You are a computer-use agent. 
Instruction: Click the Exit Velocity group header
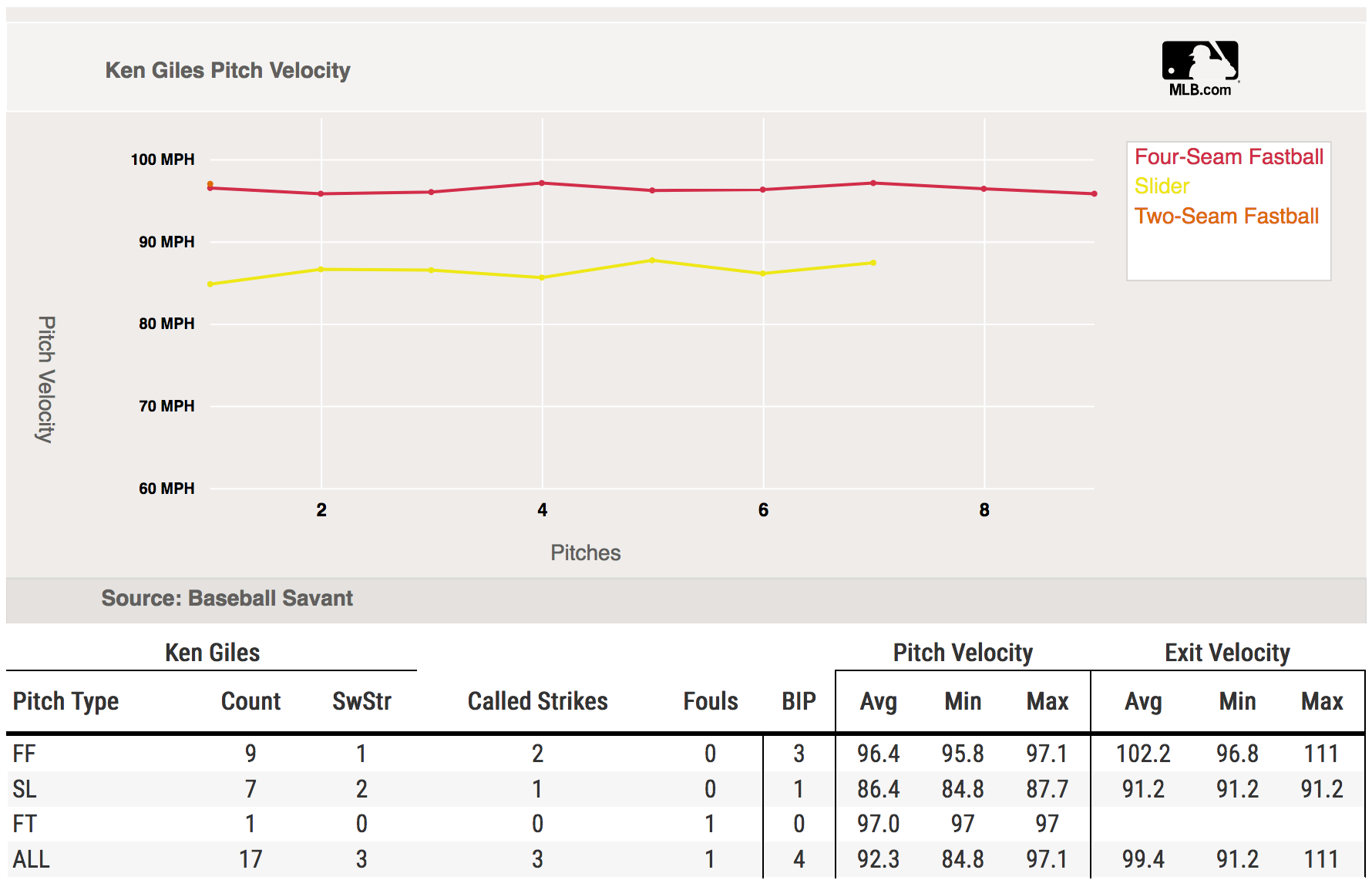tap(1227, 653)
